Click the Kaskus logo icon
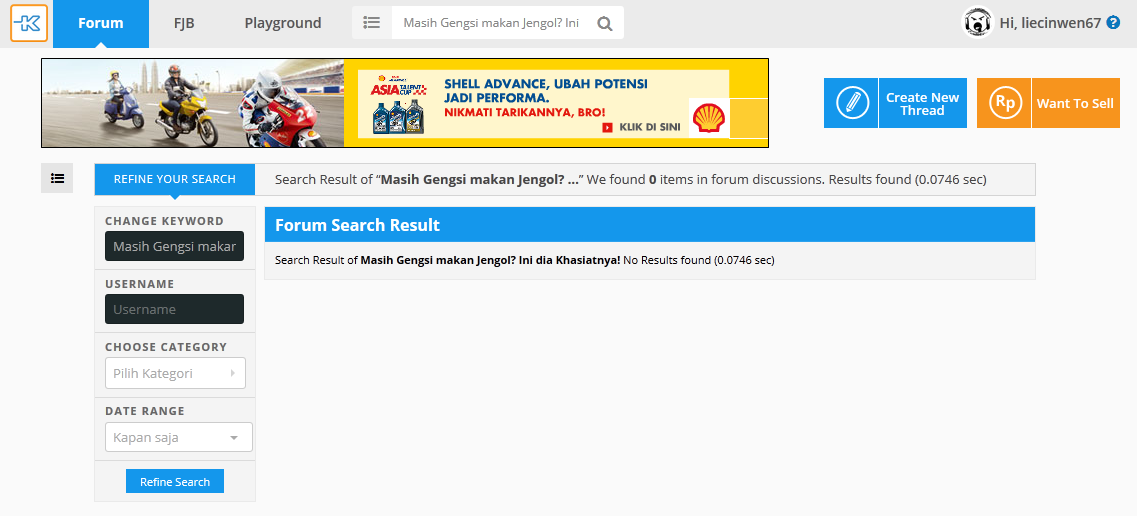1137x516 pixels. pyautogui.click(x=29, y=23)
